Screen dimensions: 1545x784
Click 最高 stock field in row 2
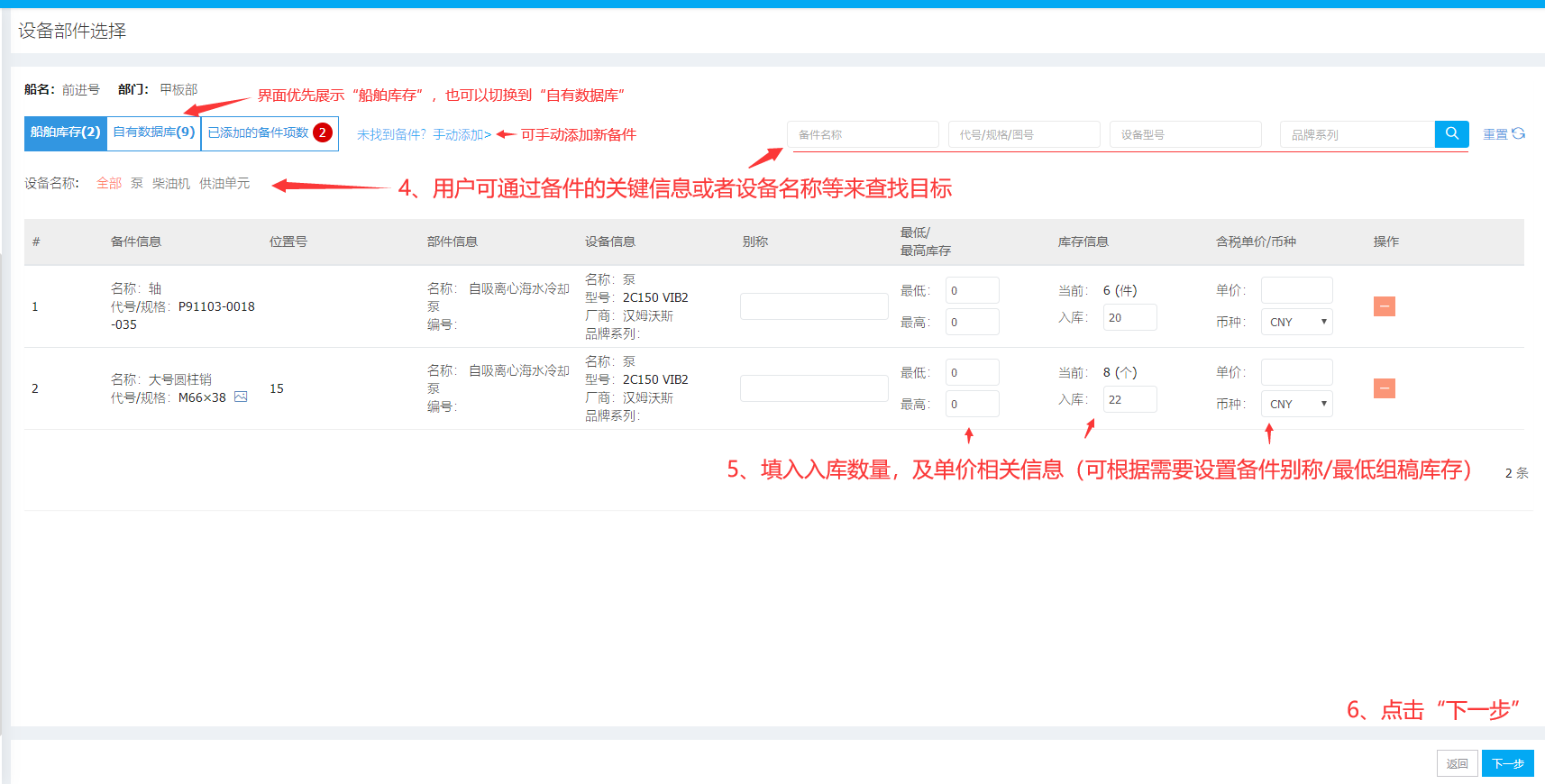(972, 404)
